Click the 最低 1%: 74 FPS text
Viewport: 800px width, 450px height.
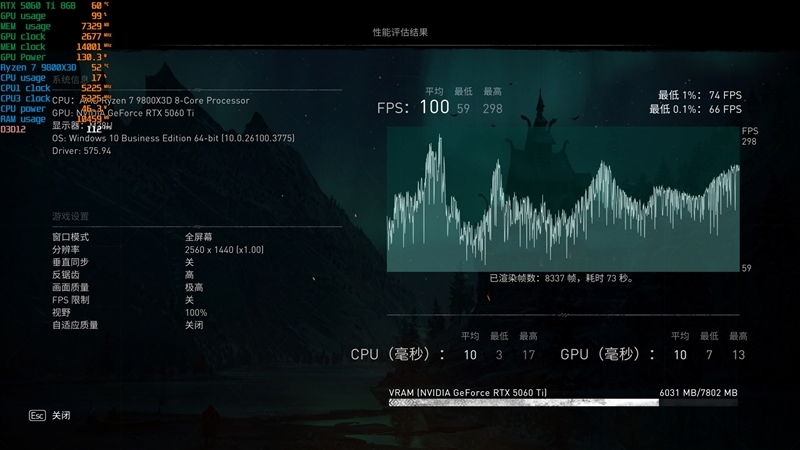699,95
